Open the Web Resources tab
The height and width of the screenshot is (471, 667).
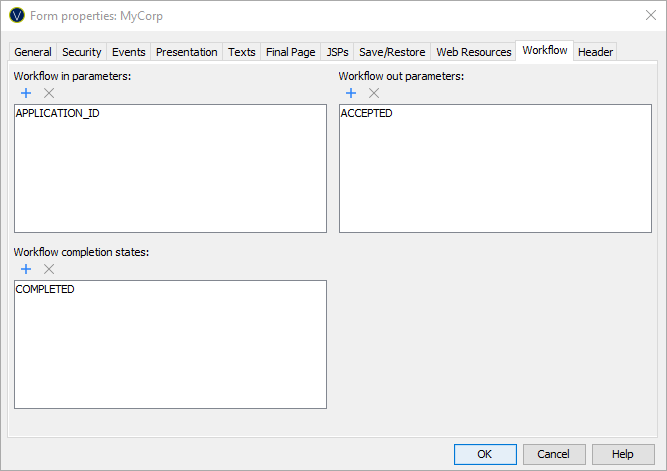474,52
